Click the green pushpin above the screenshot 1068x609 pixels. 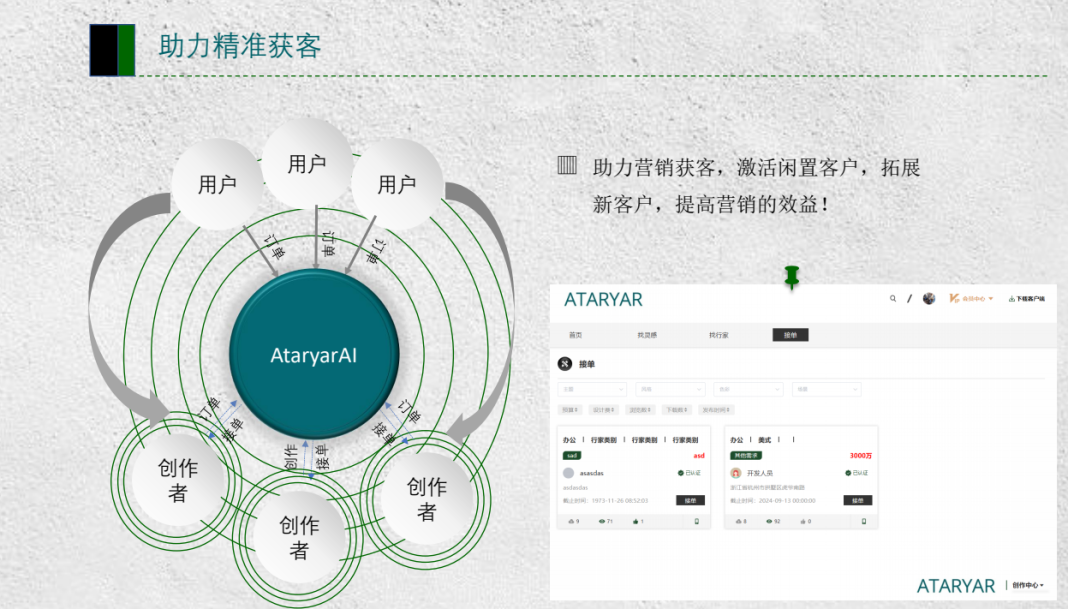click(x=791, y=277)
